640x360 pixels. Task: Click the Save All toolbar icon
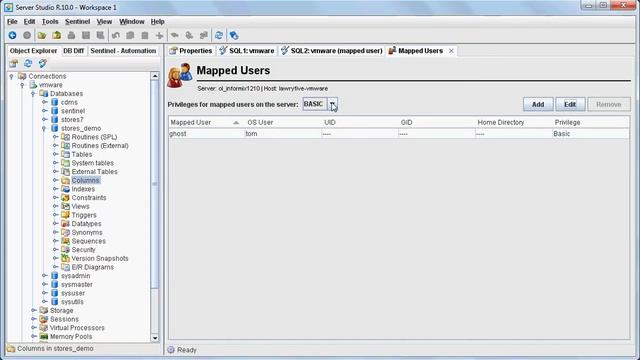point(100,36)
